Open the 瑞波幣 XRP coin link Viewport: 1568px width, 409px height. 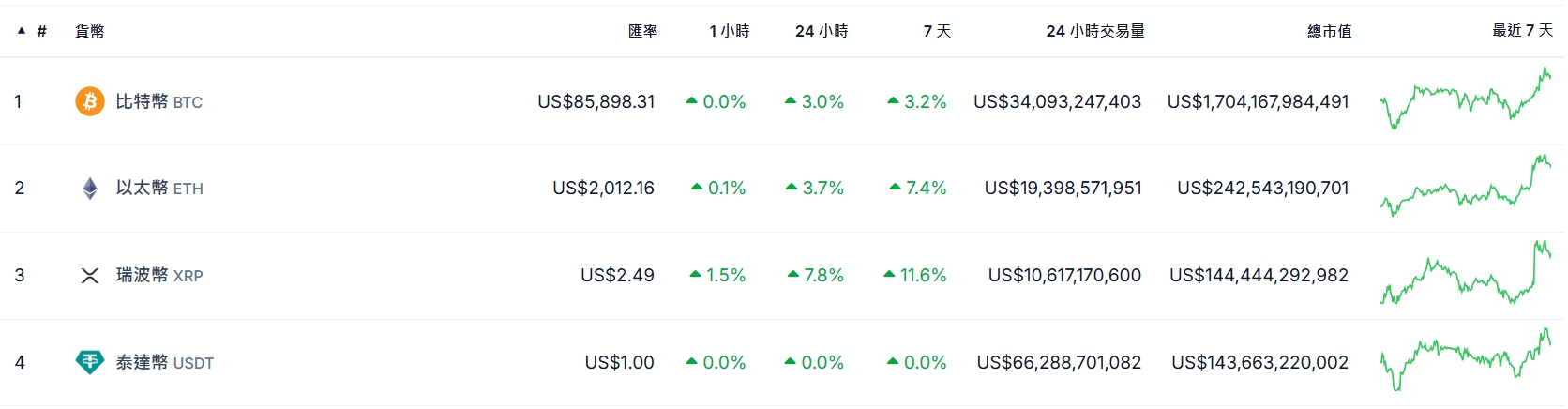click(158, 276)
